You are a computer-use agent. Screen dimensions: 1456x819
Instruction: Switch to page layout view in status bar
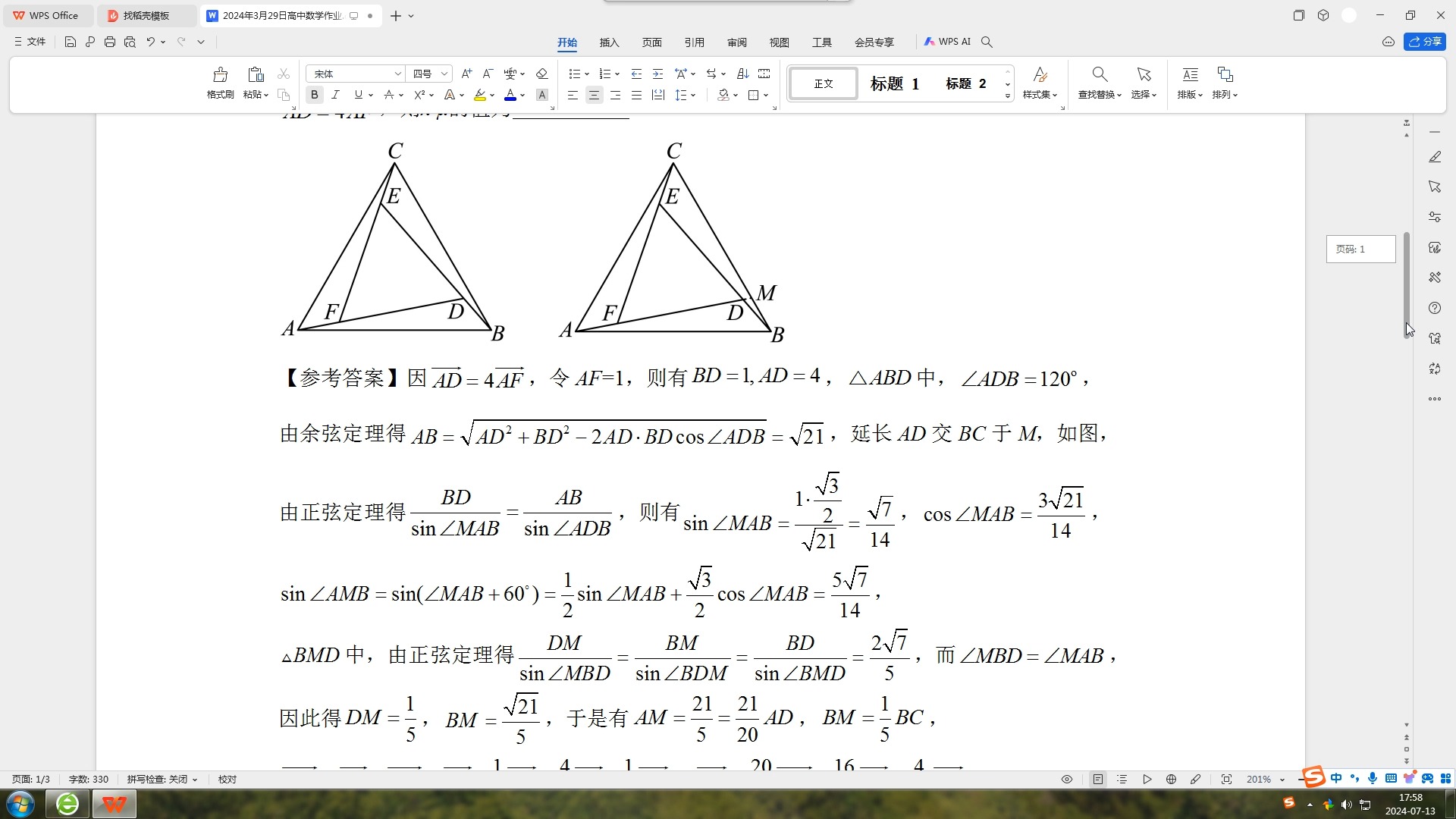pos(1098,780)
